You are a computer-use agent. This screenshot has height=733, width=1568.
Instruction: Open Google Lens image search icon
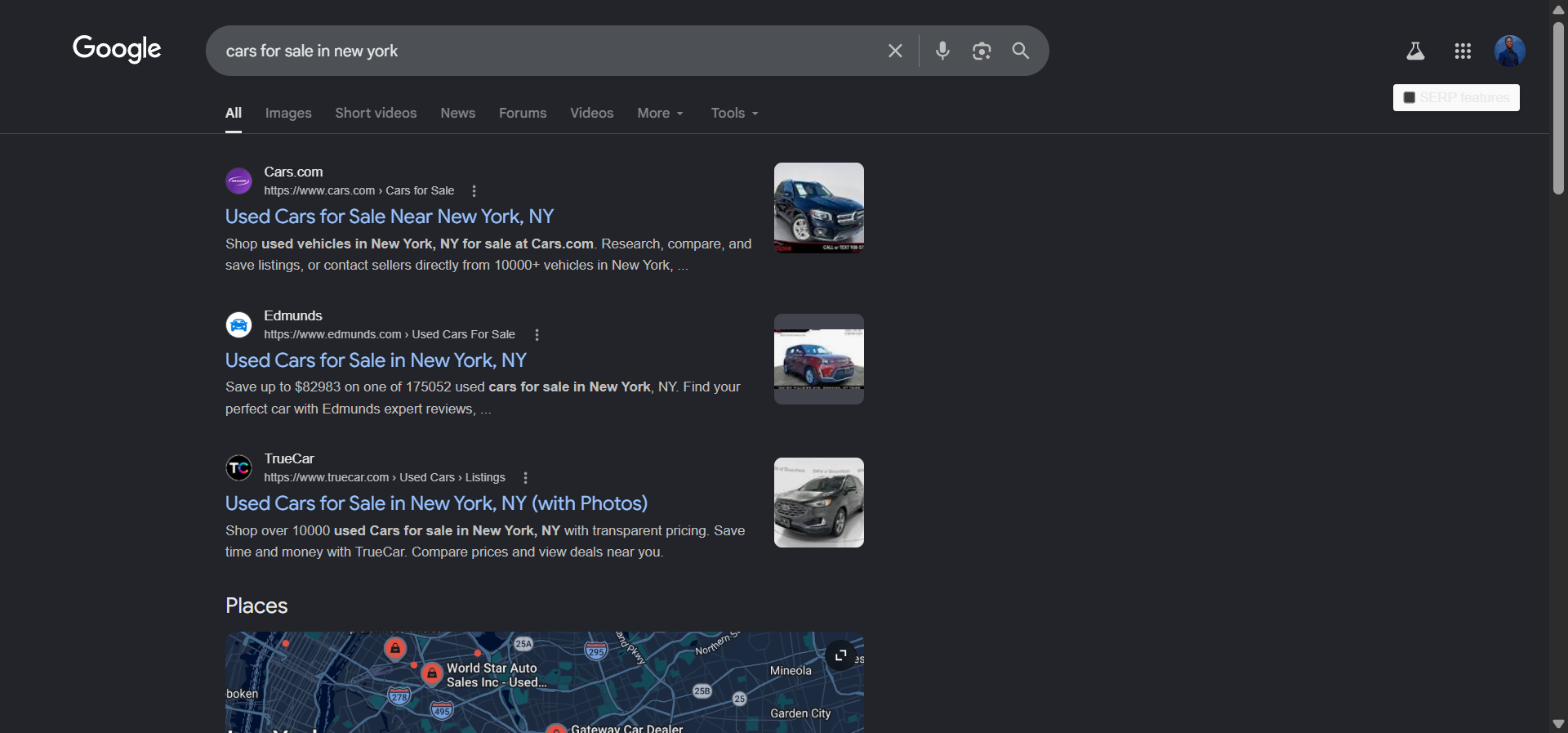[982, 51]
